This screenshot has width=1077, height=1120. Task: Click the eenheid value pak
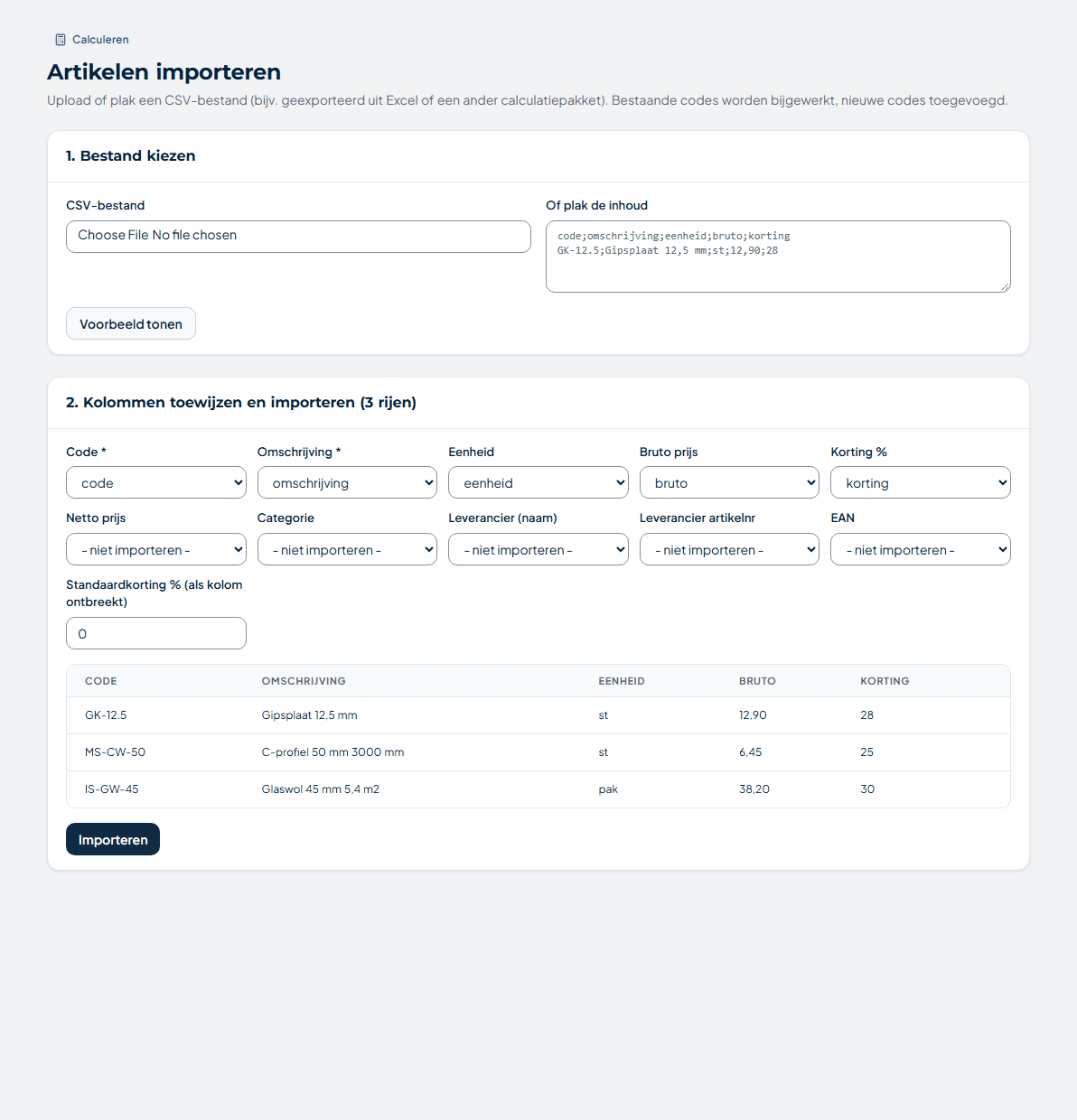click(x=608, y=789)
